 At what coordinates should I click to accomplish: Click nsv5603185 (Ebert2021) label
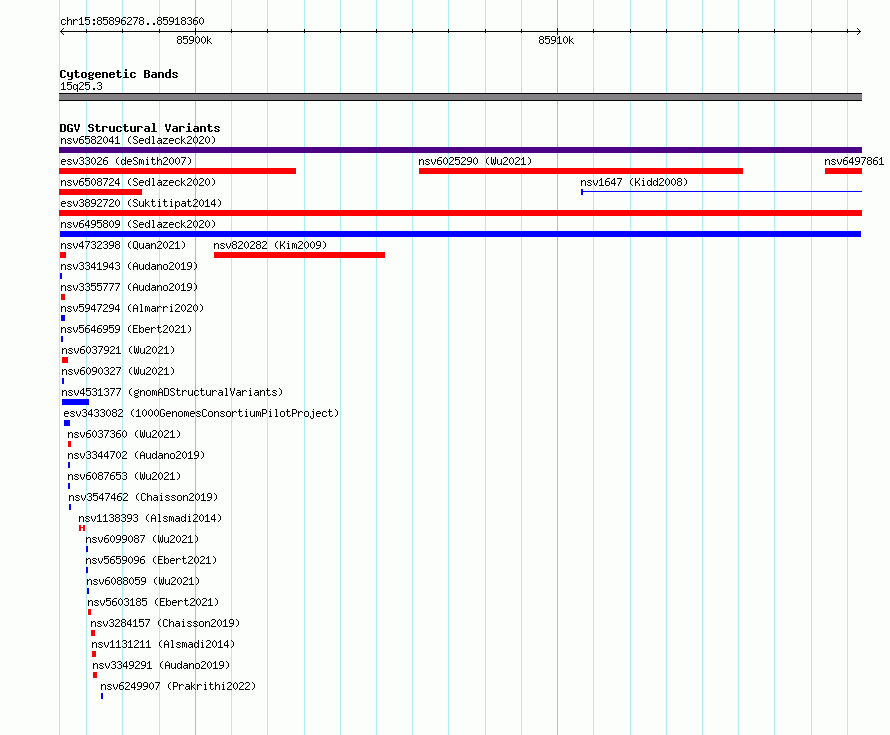click(x=153, y=602)
